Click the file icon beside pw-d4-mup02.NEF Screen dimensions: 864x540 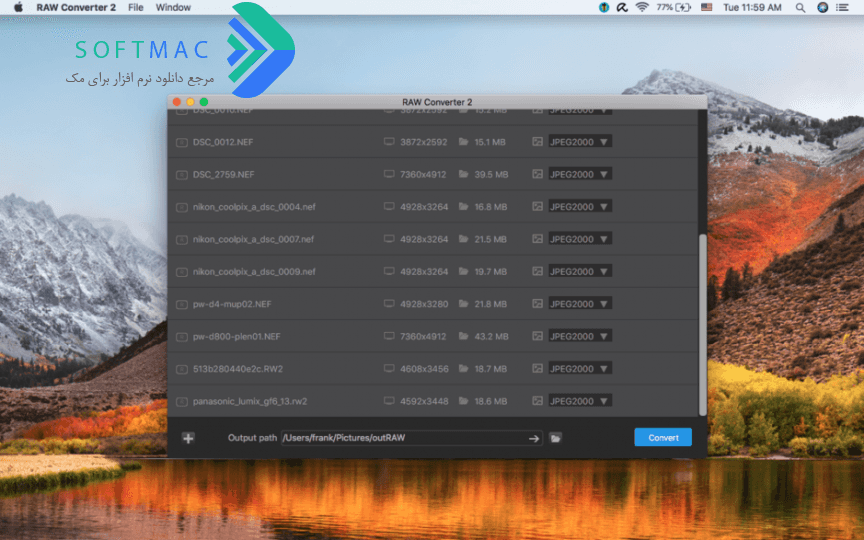pos(182,304)
